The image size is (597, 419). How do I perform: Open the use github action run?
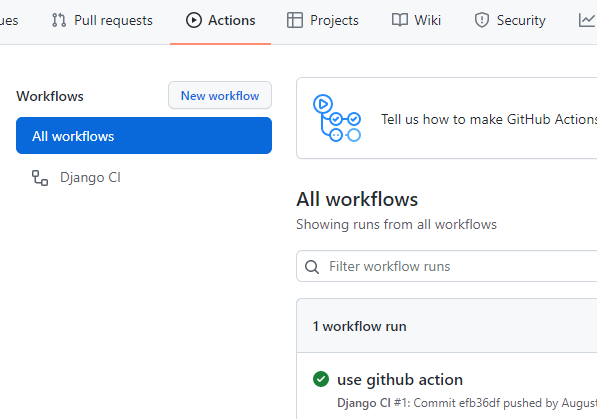pos(400,380)
